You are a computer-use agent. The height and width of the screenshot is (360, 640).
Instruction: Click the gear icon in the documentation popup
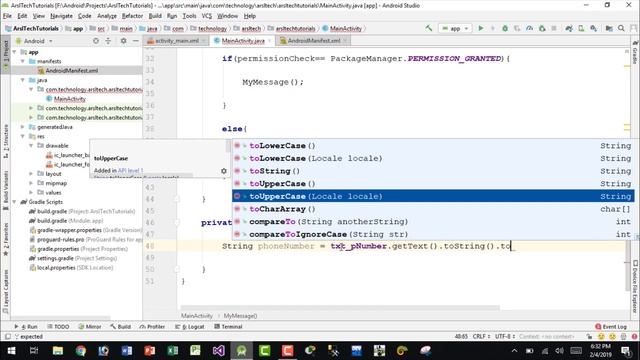[224, 171]
